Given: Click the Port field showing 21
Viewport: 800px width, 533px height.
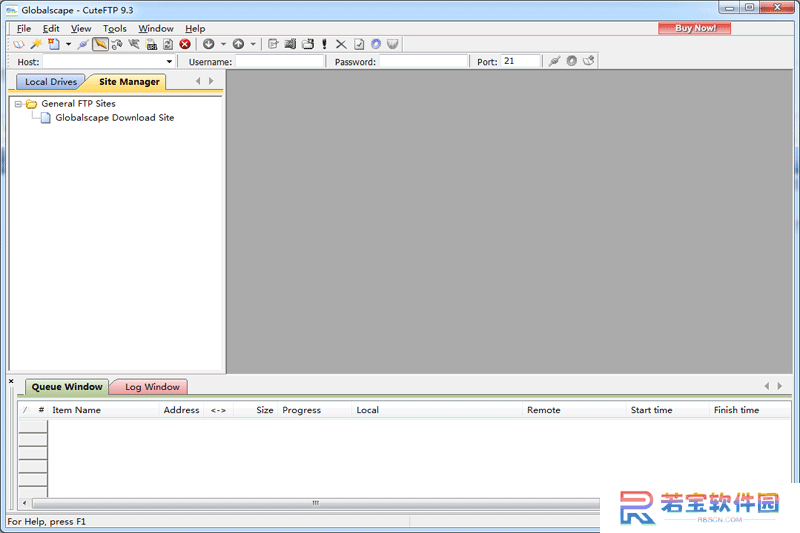Looking at the screenshot, I should (x=520, y=61).
